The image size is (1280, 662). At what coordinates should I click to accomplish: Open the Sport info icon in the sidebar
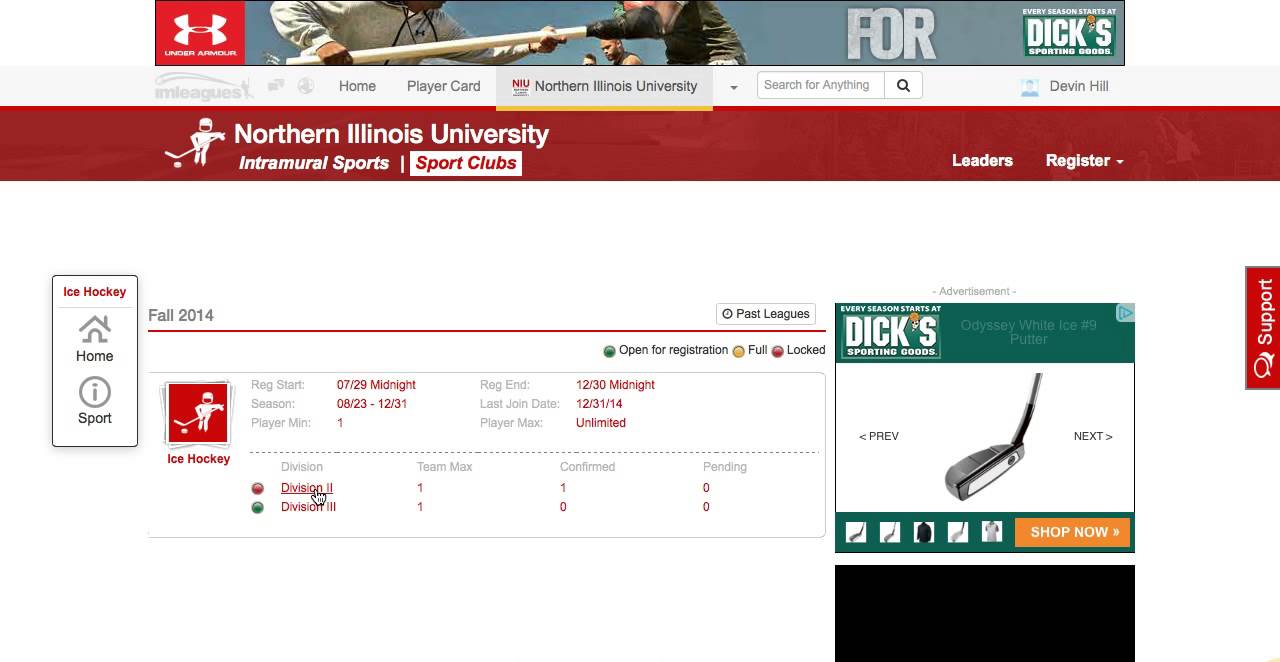pos(95,392)
